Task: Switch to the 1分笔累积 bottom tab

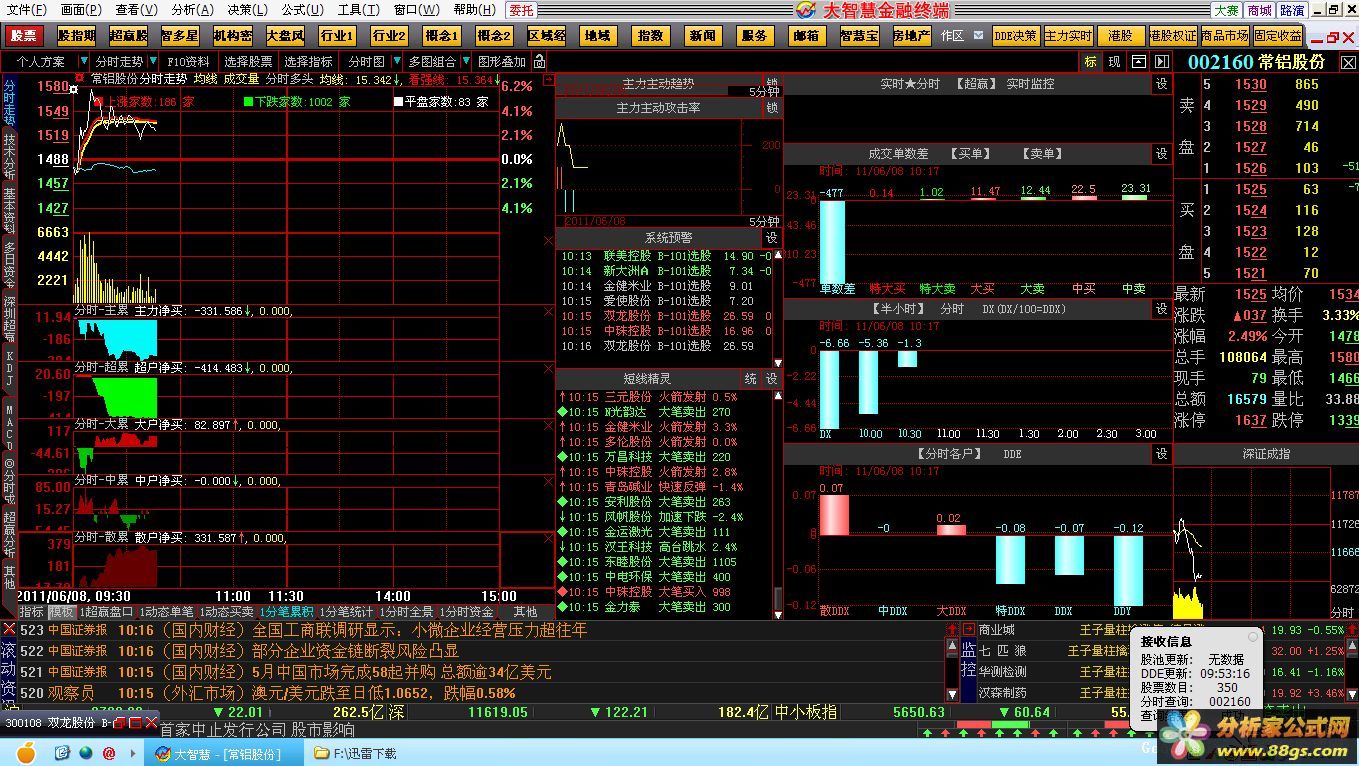Action: [x=287, y=611]
